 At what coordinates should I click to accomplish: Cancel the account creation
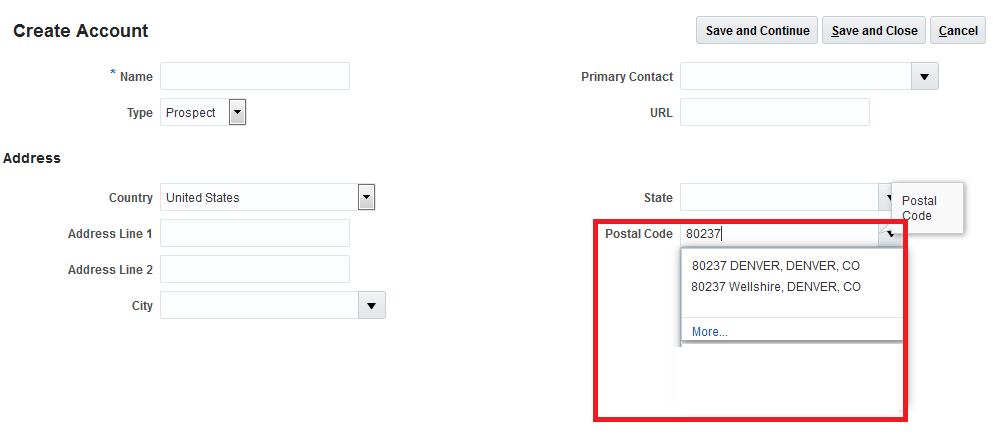pyautogui.click(x=957, y=30)
